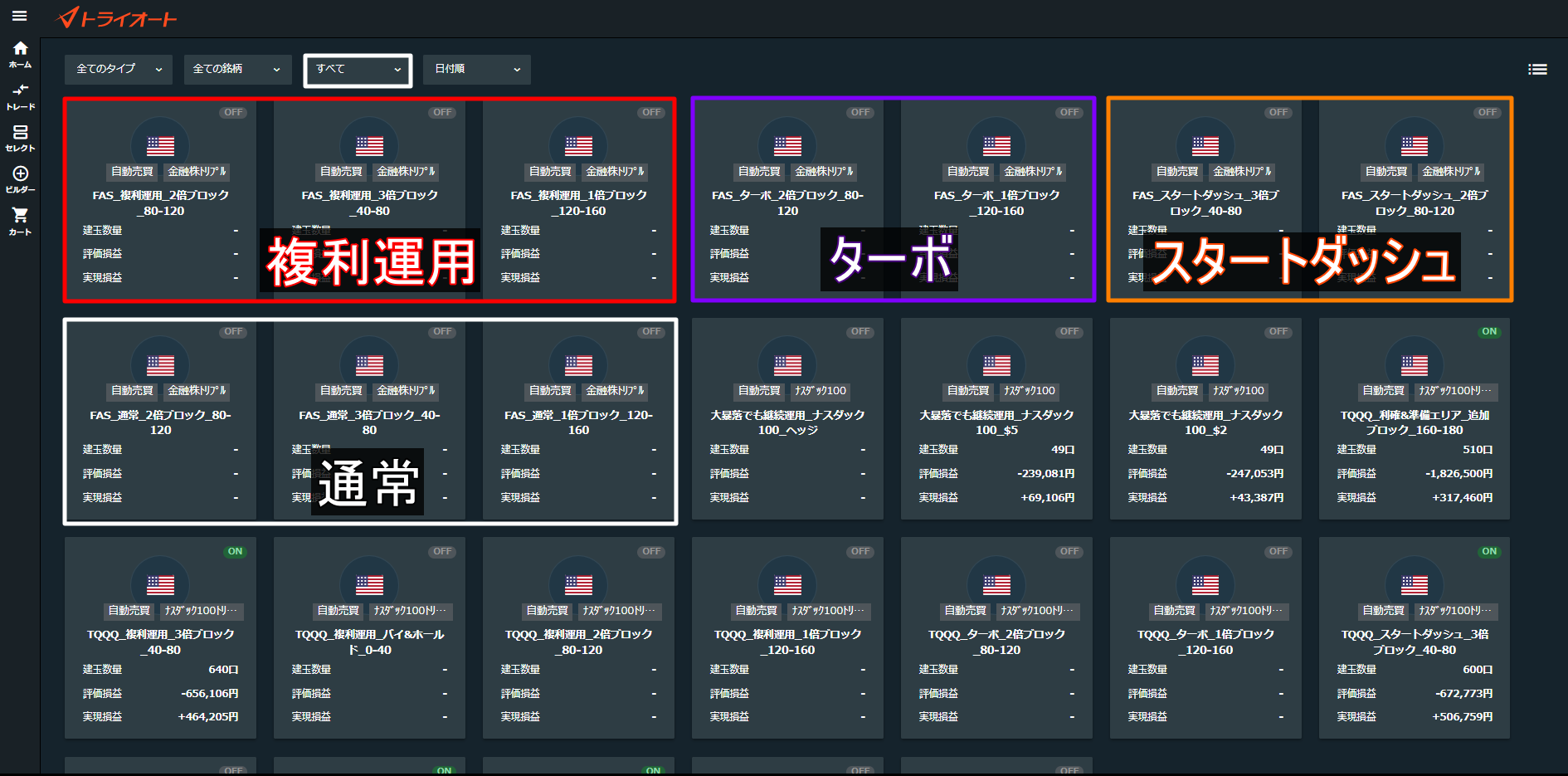Toggle OFF switch on FAS_ターボ_2倍ブロック_80-120

click(861, 113)
